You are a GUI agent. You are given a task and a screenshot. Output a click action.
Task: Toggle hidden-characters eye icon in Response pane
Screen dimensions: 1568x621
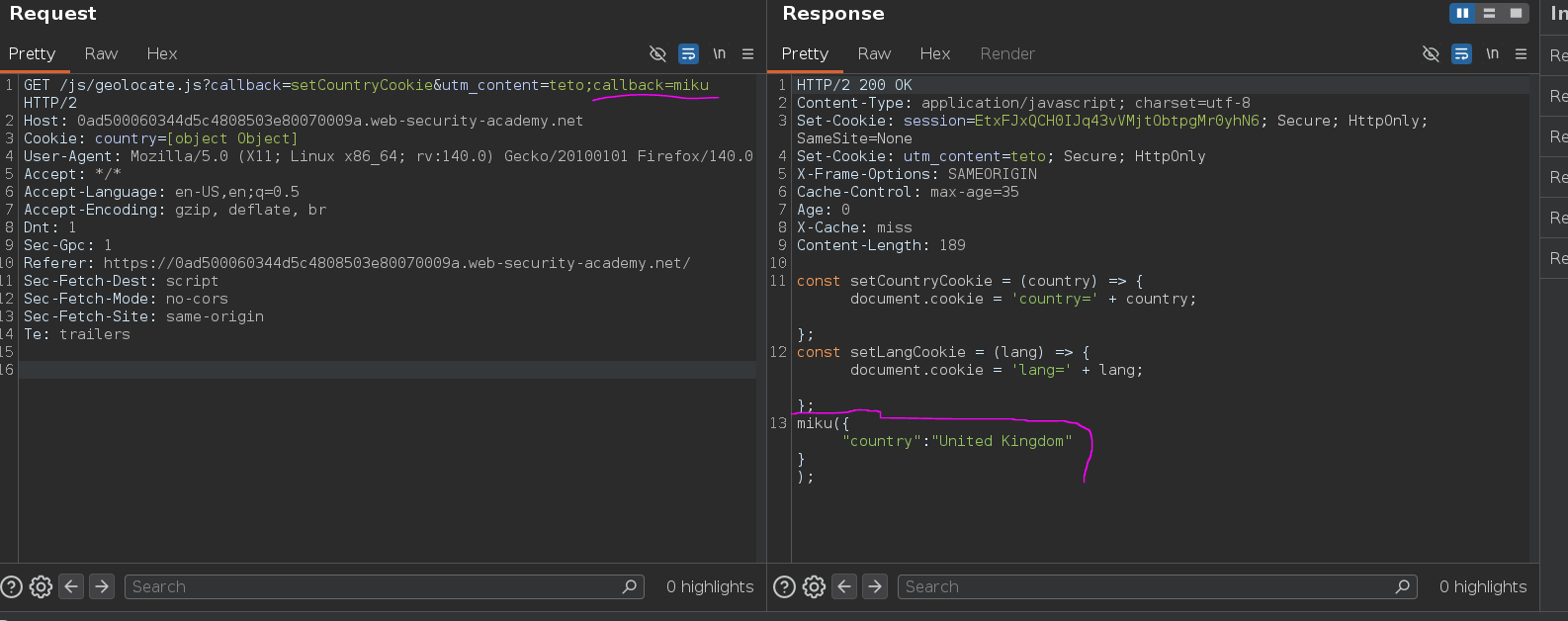point(1431,53)
